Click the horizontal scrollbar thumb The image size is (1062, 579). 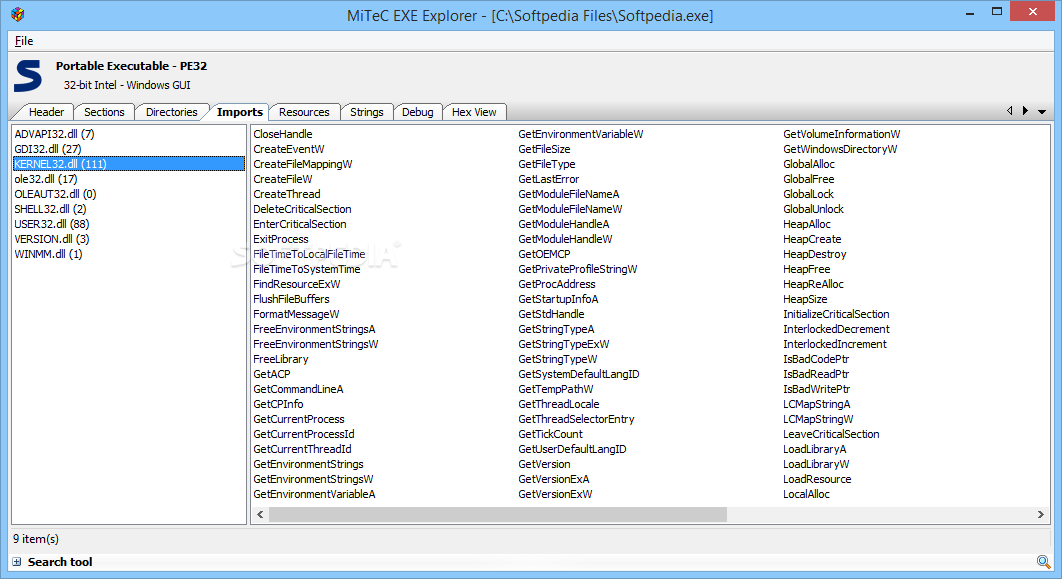click(x=498, y=515)
